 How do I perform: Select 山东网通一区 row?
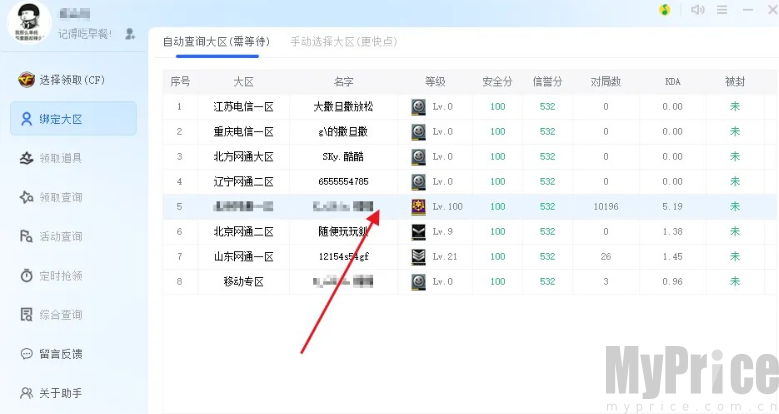coord(470,256)
